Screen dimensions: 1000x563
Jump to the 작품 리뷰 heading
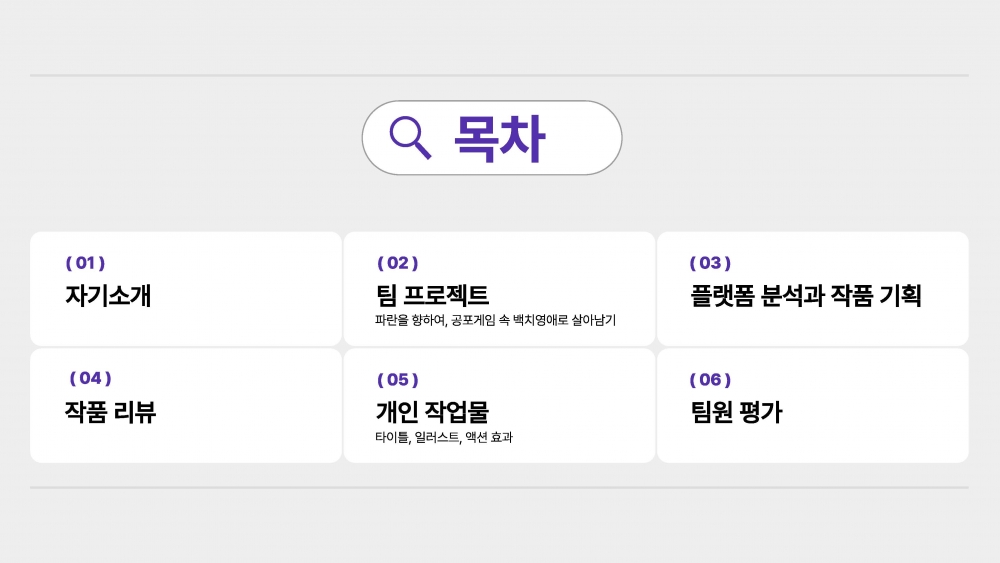click(x=110, y=412)
